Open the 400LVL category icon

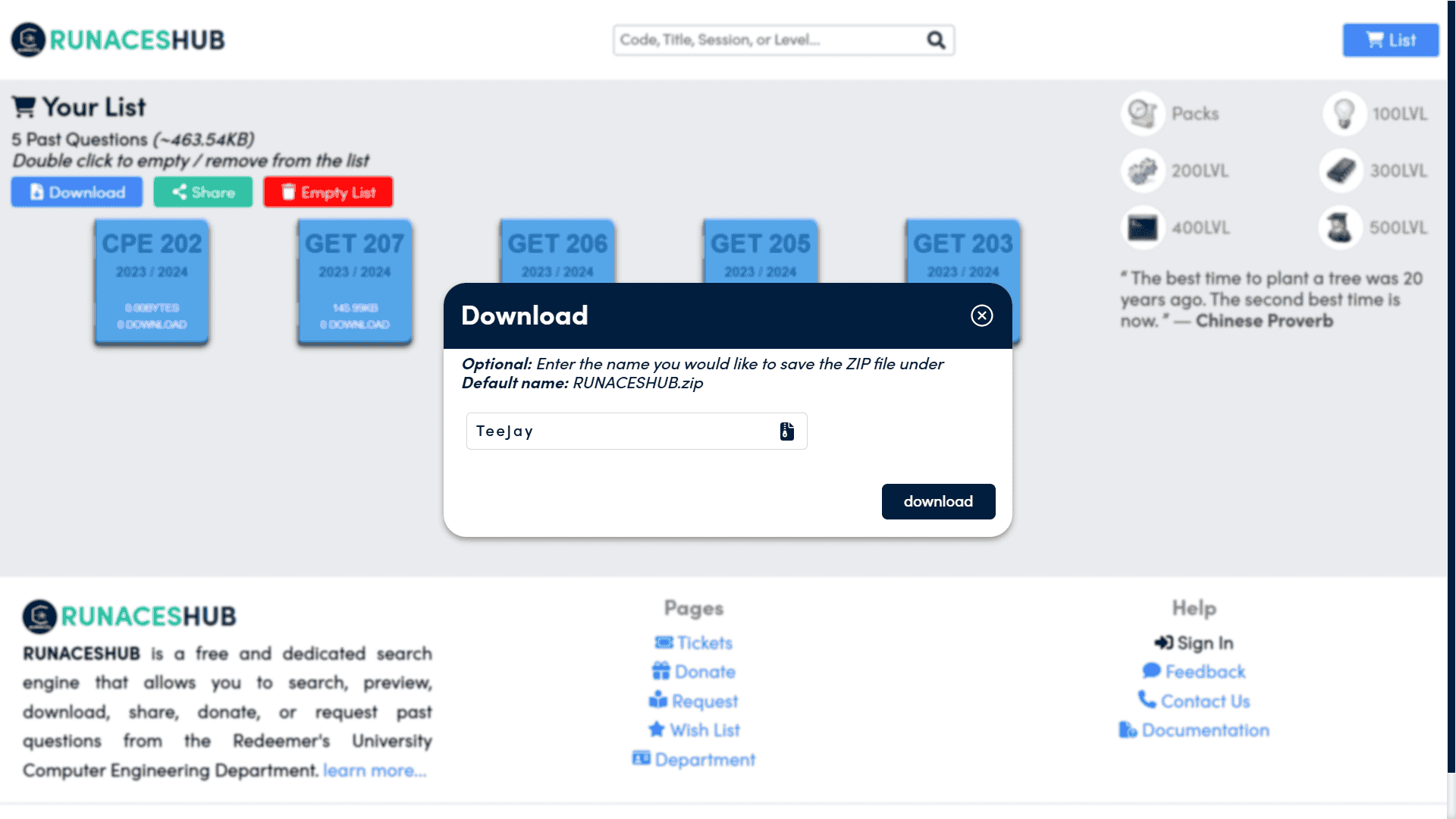tap(1143, 227)
